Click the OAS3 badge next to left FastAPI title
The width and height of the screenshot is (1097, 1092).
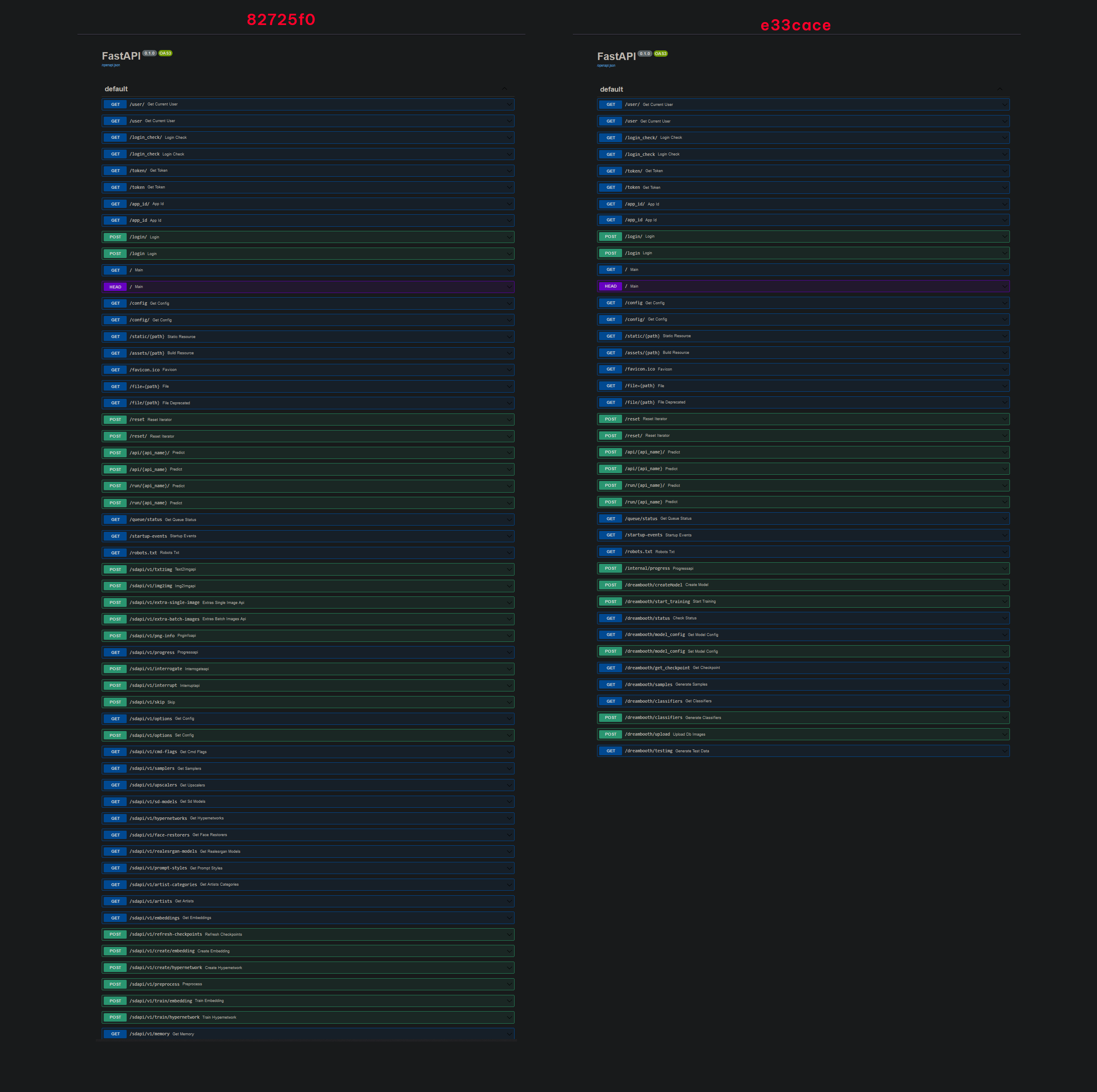165,53
